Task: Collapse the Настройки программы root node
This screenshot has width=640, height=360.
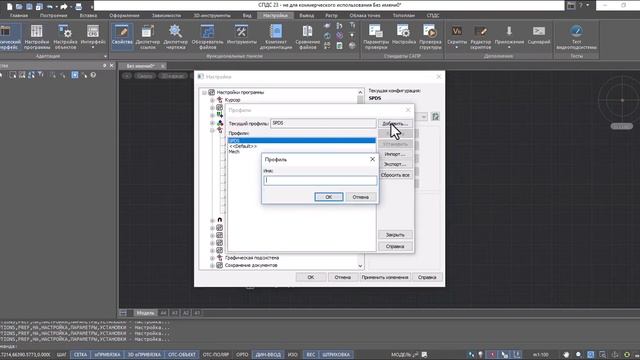Action: [x=204, y=93]
